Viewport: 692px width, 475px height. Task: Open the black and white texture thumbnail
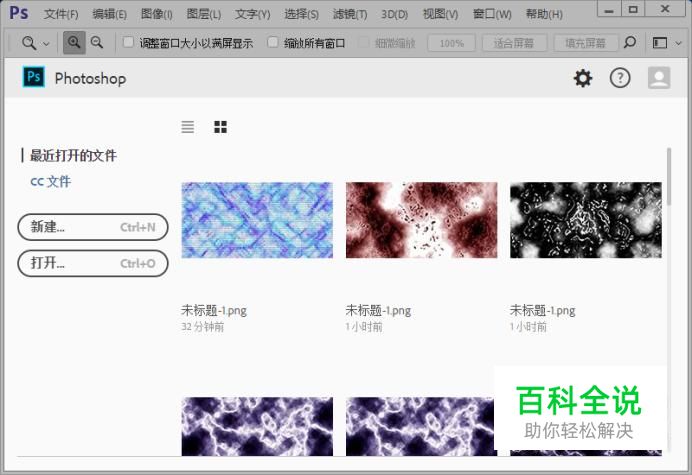tap(586, 220)
